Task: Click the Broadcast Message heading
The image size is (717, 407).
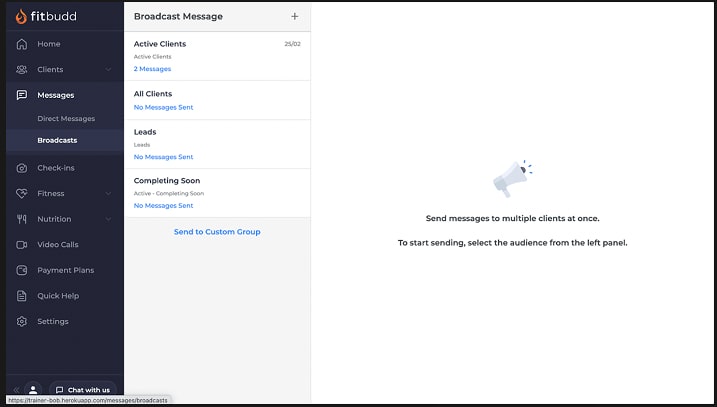Action: click(x=178, y=16)
